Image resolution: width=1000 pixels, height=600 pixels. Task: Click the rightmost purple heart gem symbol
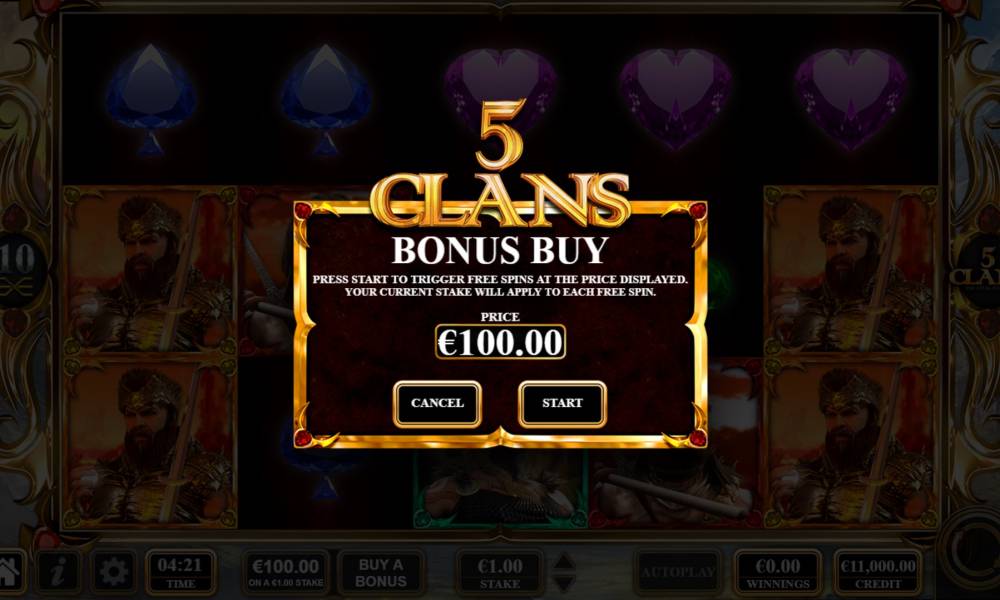[851, 98]
